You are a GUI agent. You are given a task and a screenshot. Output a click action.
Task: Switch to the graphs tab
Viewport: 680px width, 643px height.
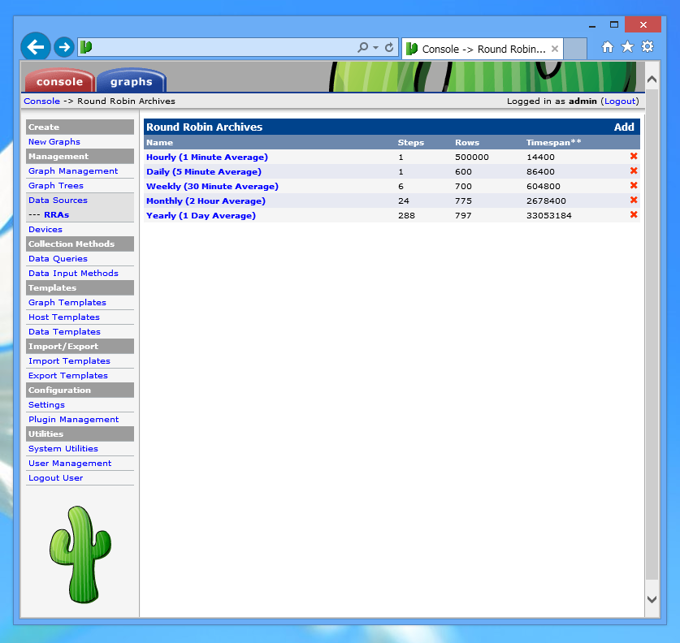click(x=131, y=82)
